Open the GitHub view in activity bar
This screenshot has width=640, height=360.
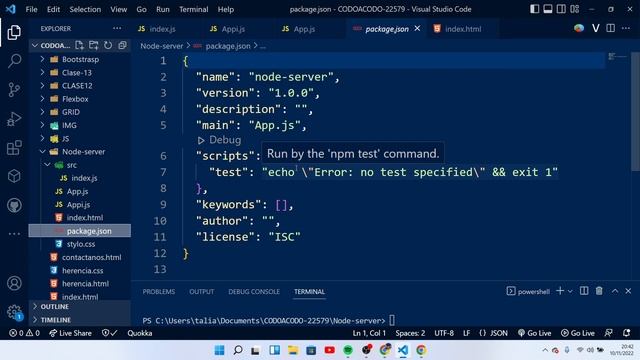point(14,205)
